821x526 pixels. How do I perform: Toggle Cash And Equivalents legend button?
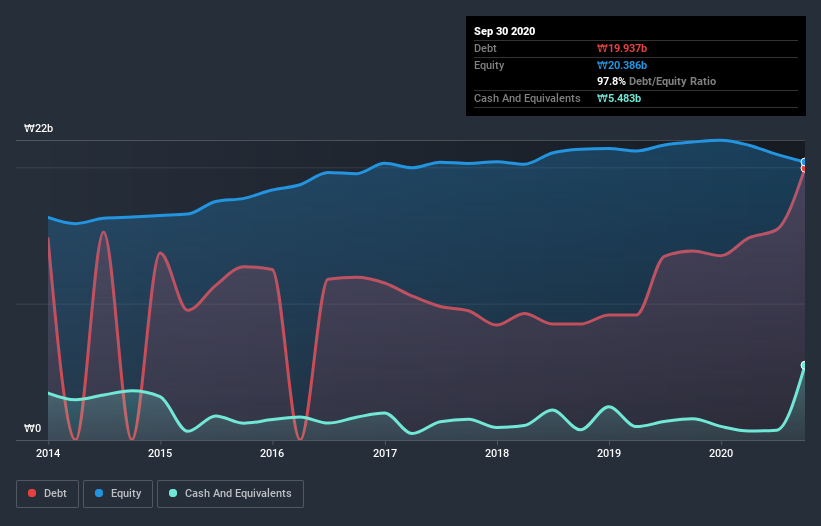230,494
